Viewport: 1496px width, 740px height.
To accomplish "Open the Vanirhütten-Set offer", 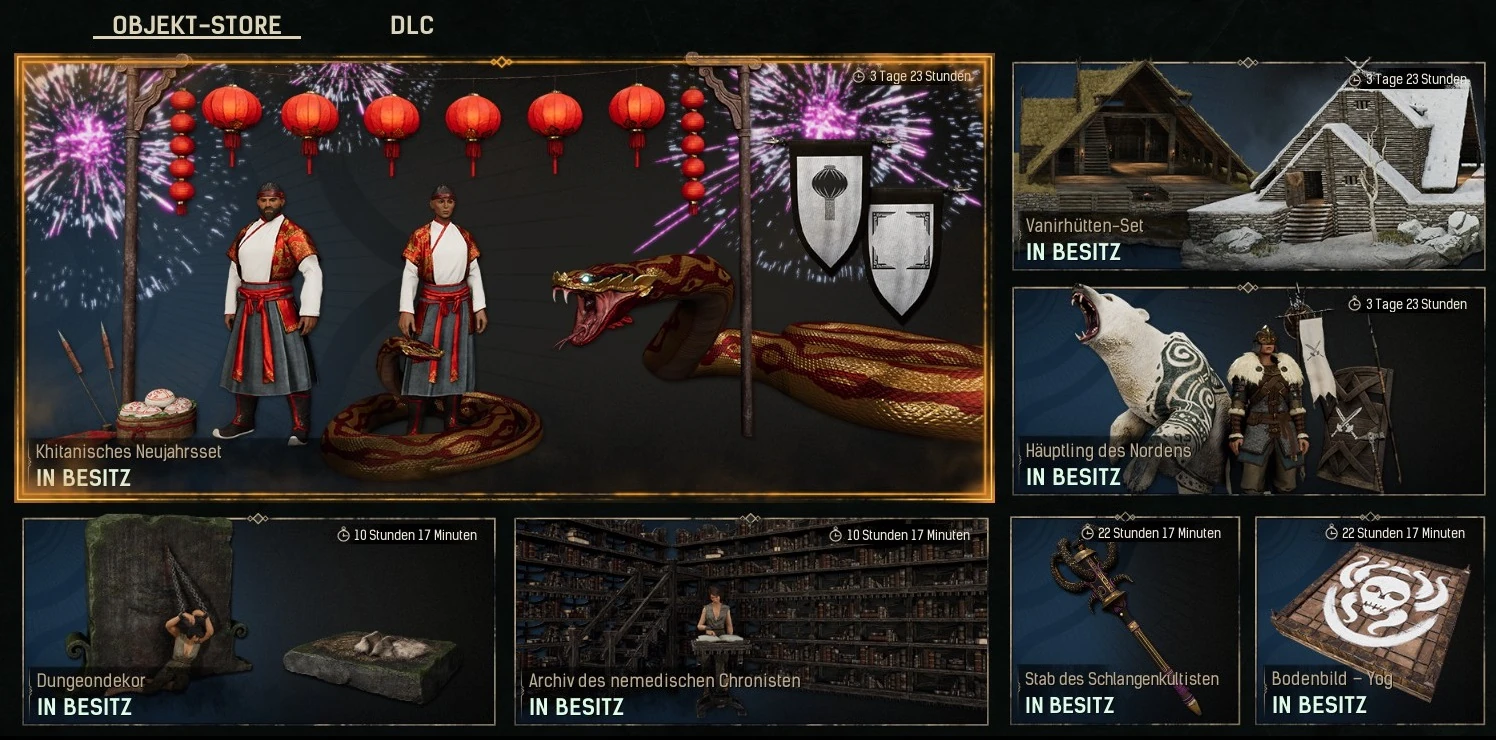I will (x=1248, y=166).
